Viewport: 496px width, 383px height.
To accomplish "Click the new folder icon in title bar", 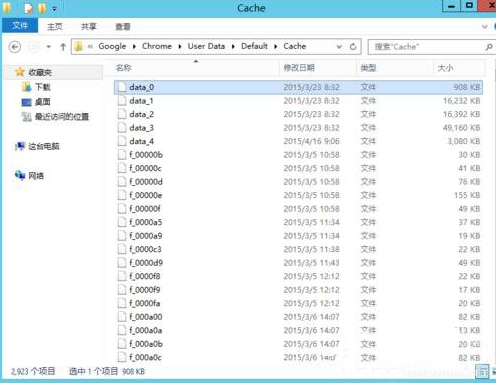I will click(42, 9).
